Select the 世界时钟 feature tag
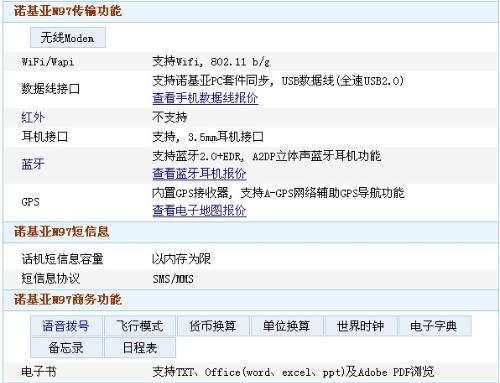This screenshot has width=500, height=383. point(360,326)
